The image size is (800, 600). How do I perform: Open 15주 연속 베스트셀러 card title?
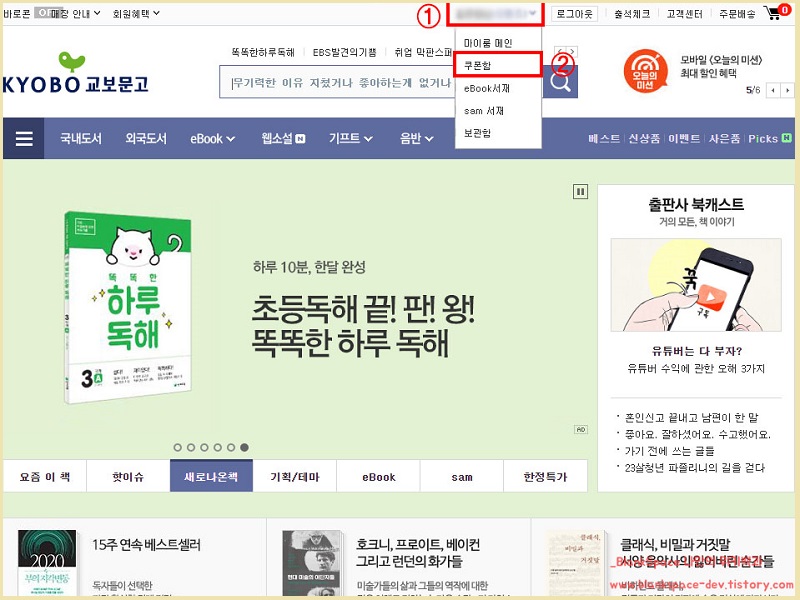(146, 545)
